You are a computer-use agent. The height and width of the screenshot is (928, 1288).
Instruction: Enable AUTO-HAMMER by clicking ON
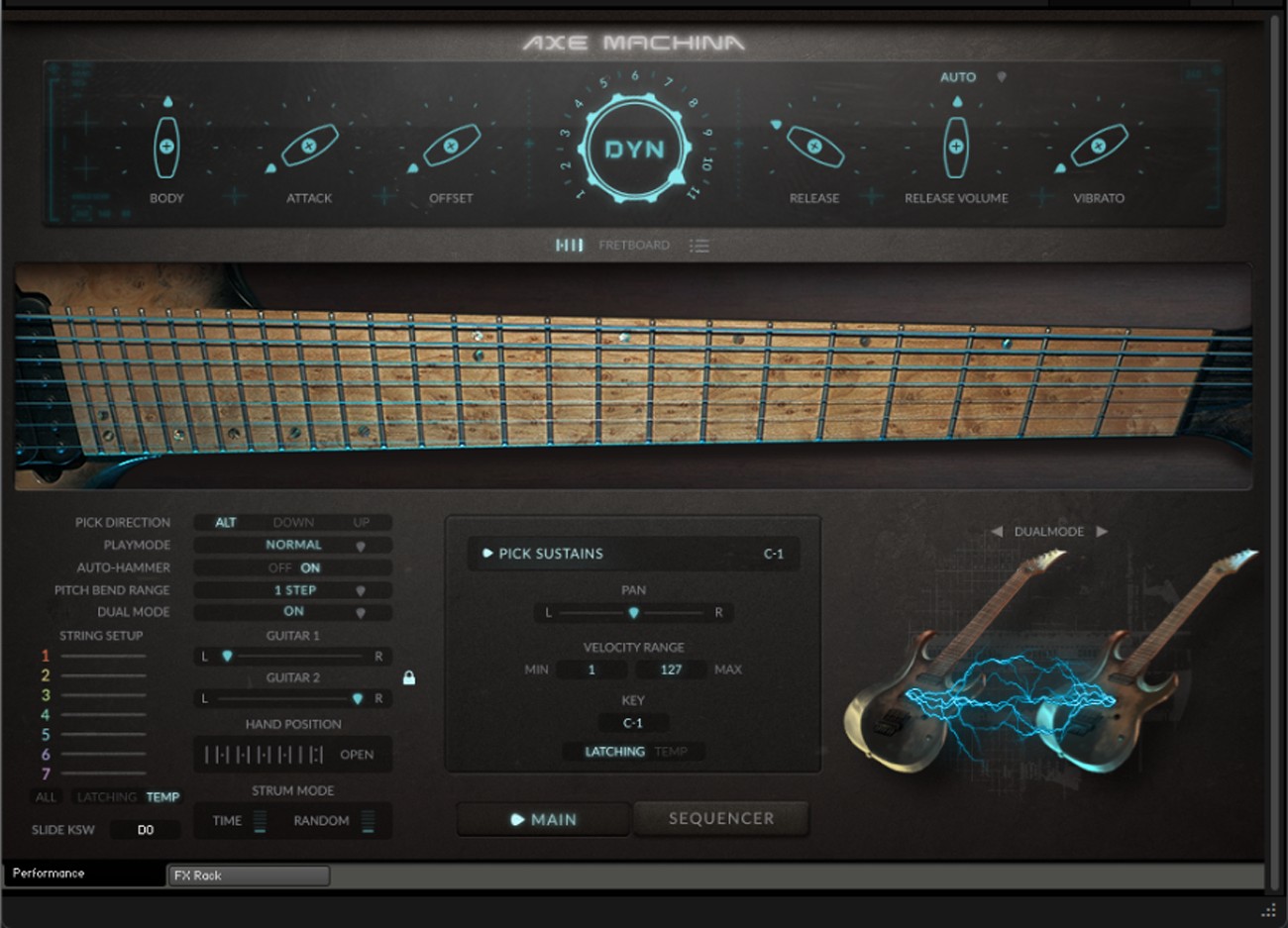311,567
